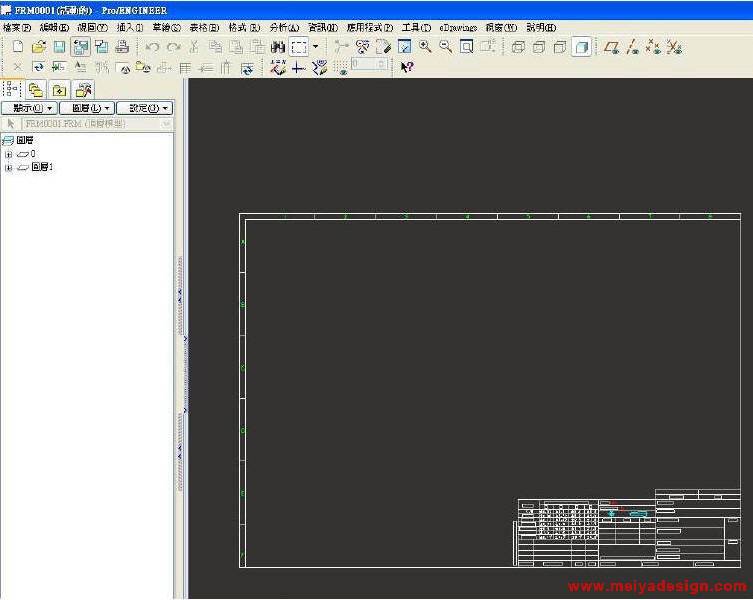Click the No Hidden display icon
The width and height of the screenshot is (753, 600).
(560, 47)
